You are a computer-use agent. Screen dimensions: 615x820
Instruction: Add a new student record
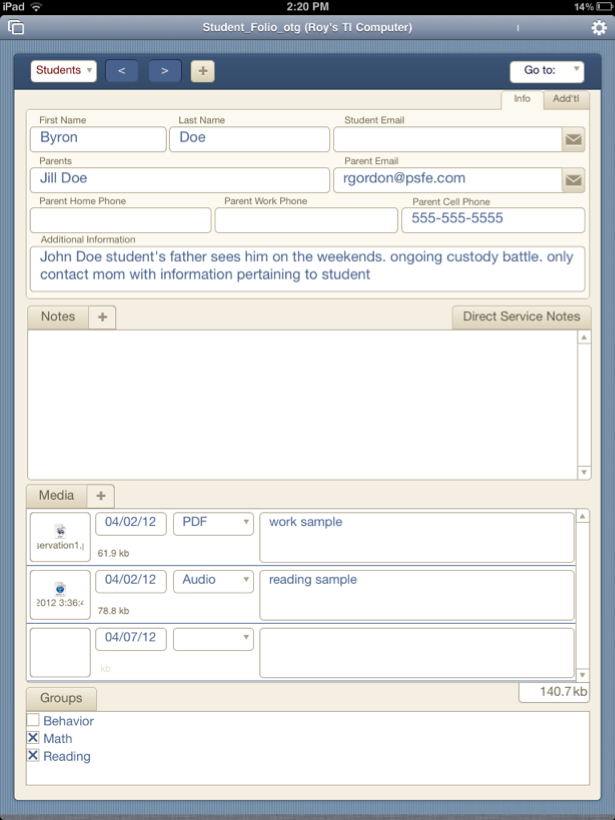point(202,71)
